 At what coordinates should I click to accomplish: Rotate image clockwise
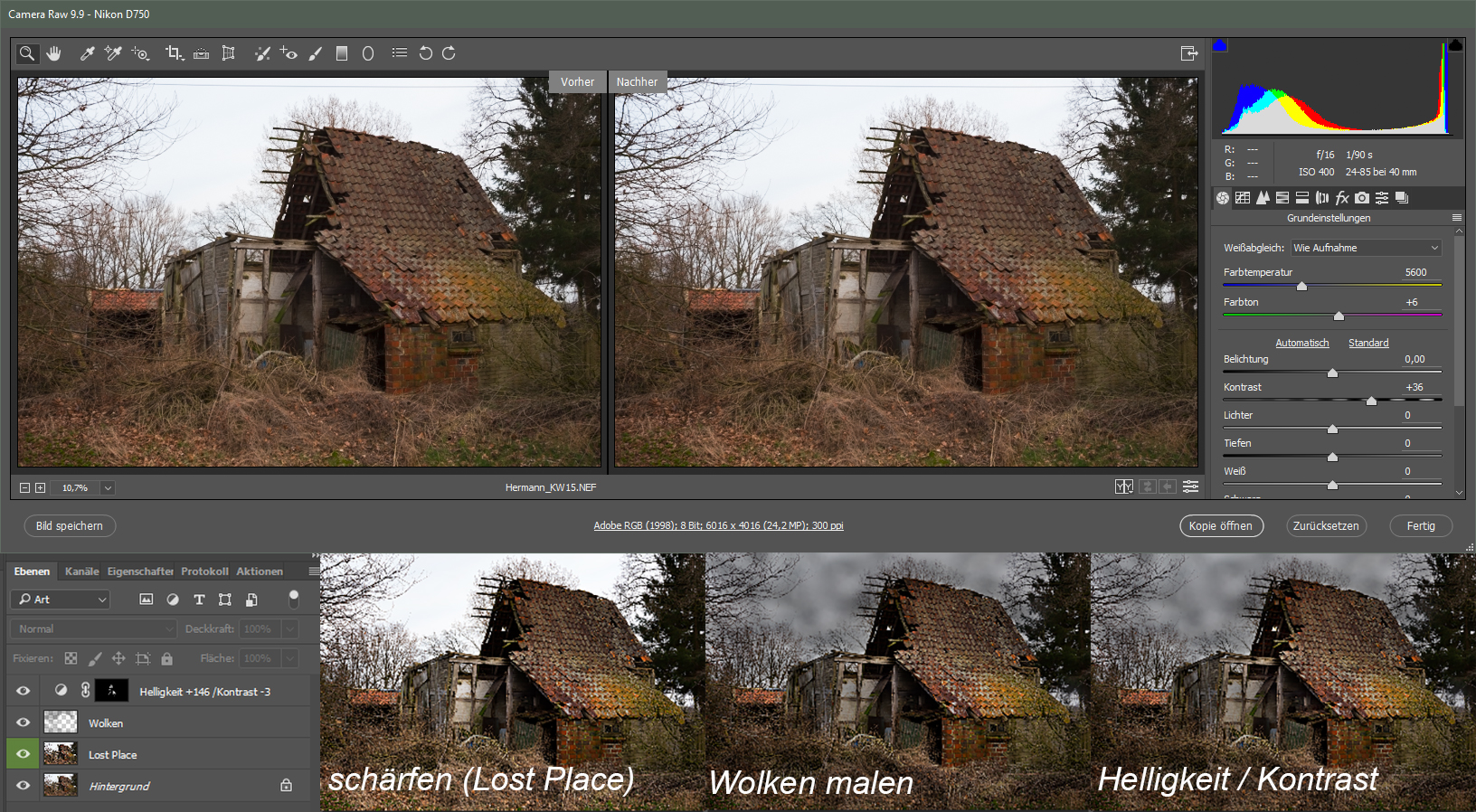tap(449, 53)
